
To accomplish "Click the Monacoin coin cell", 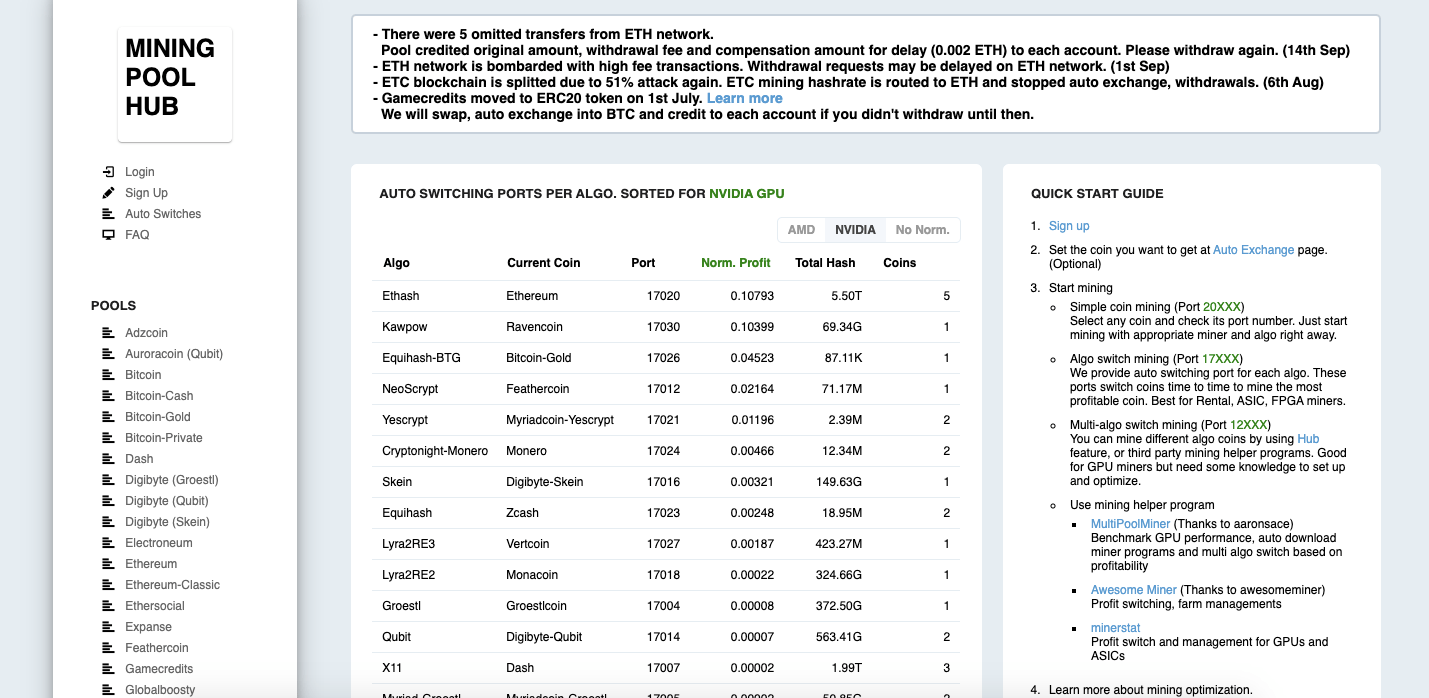I will pos(532,575).
